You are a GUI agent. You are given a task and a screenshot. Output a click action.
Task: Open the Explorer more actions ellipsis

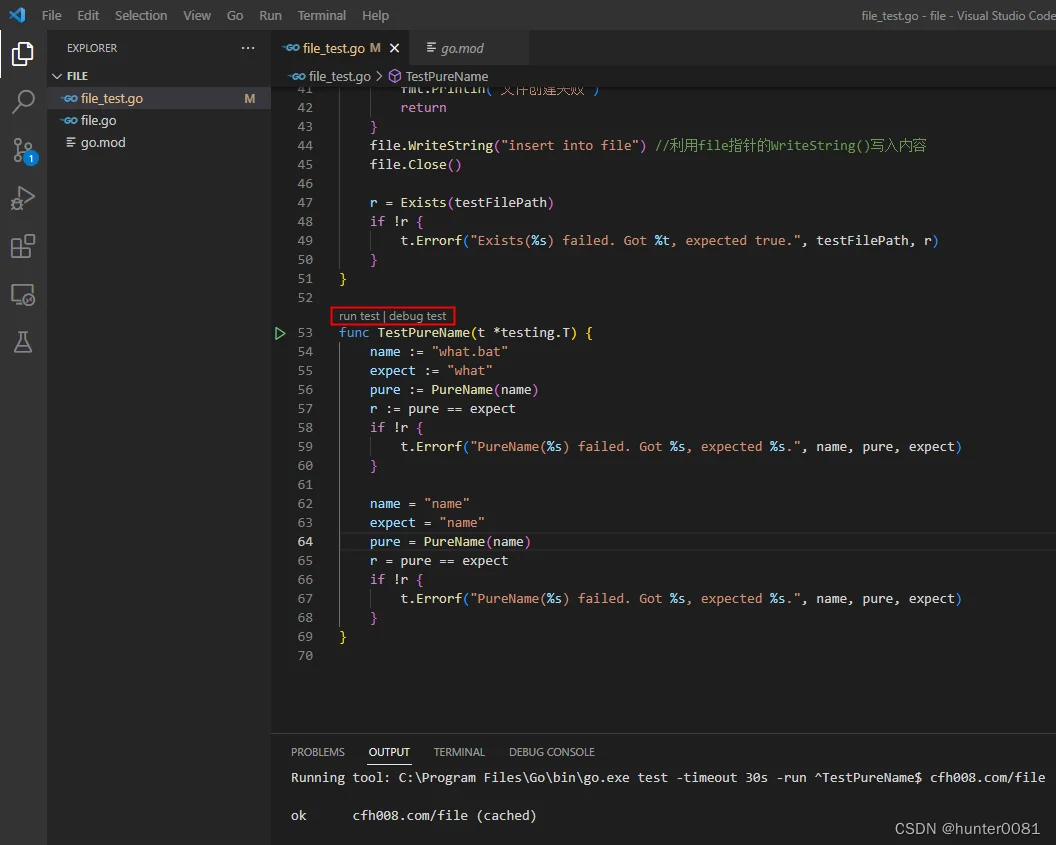(x=248, y=48)
